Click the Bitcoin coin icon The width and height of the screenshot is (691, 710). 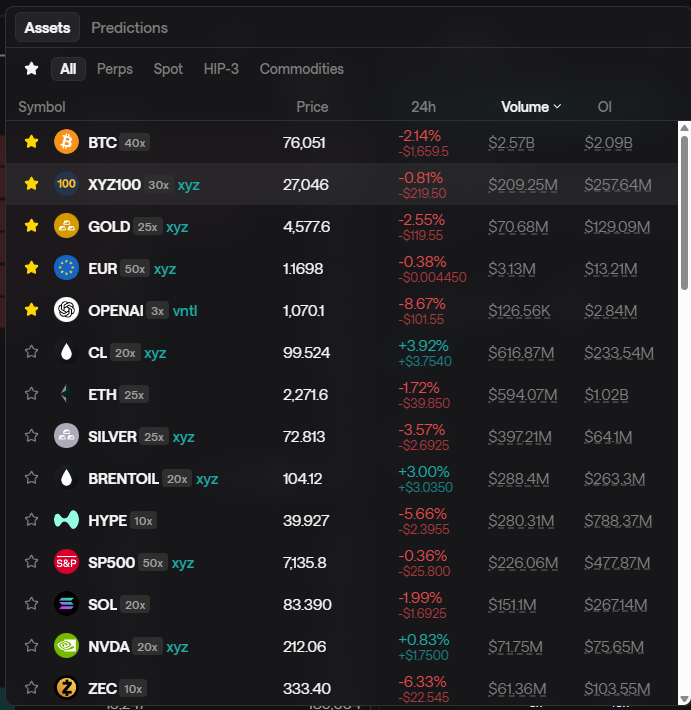tap(66, 142)
